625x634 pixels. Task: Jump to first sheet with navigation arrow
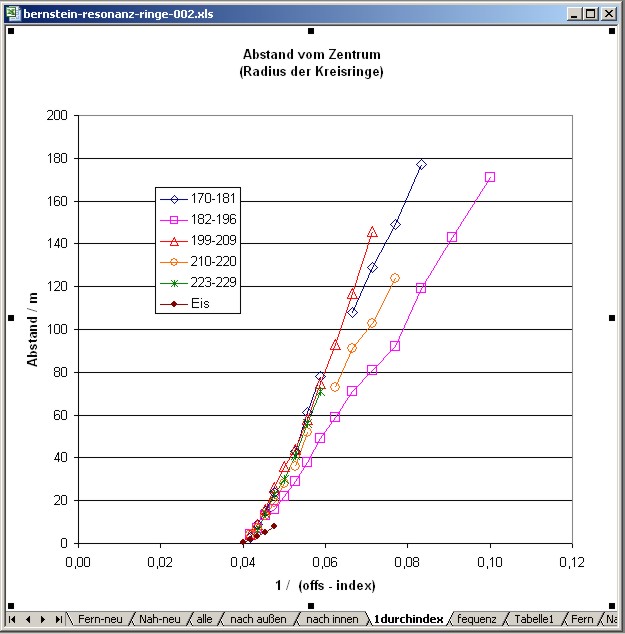pos(11,620)
